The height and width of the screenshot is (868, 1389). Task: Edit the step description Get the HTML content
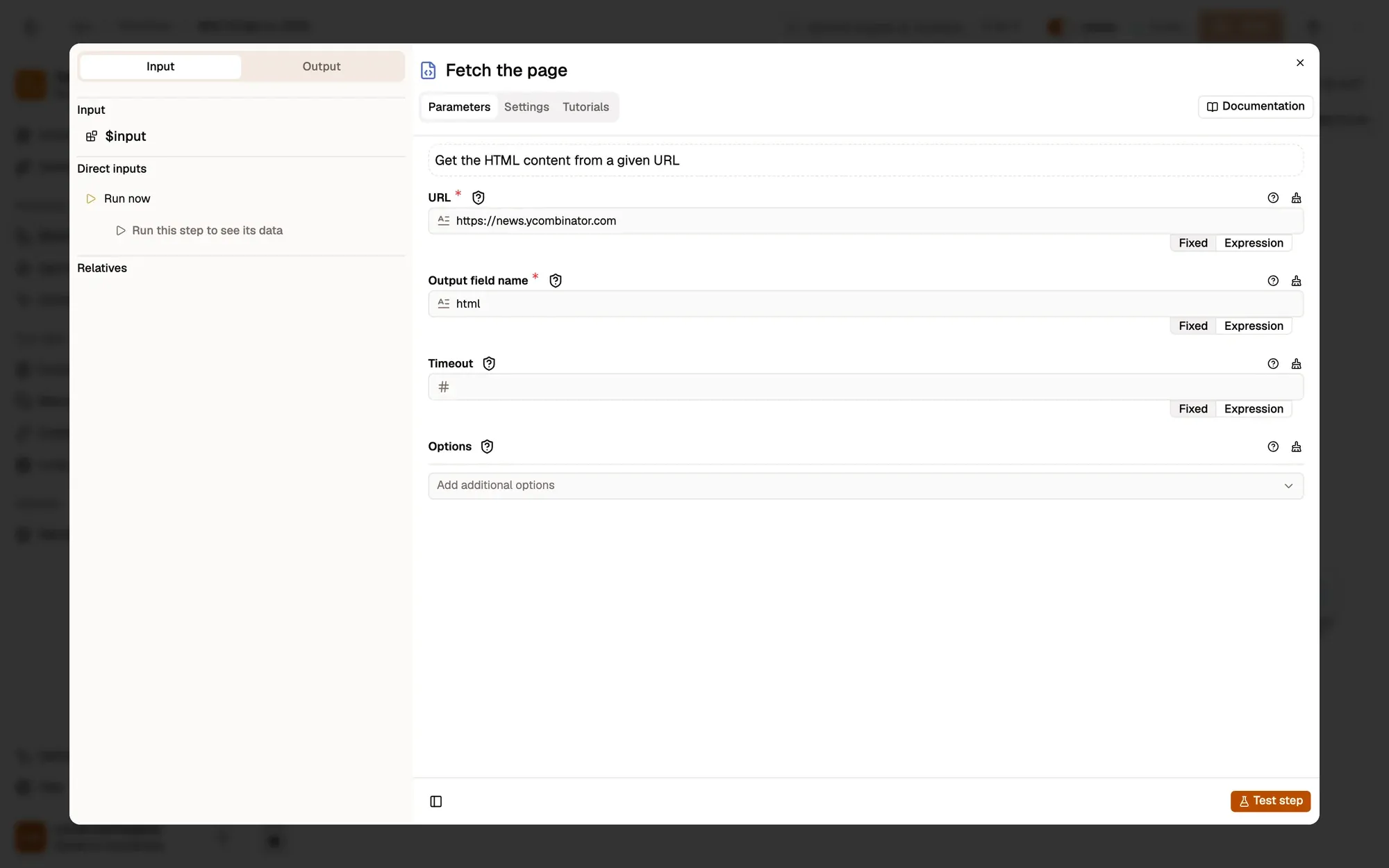tap(865, 160)
